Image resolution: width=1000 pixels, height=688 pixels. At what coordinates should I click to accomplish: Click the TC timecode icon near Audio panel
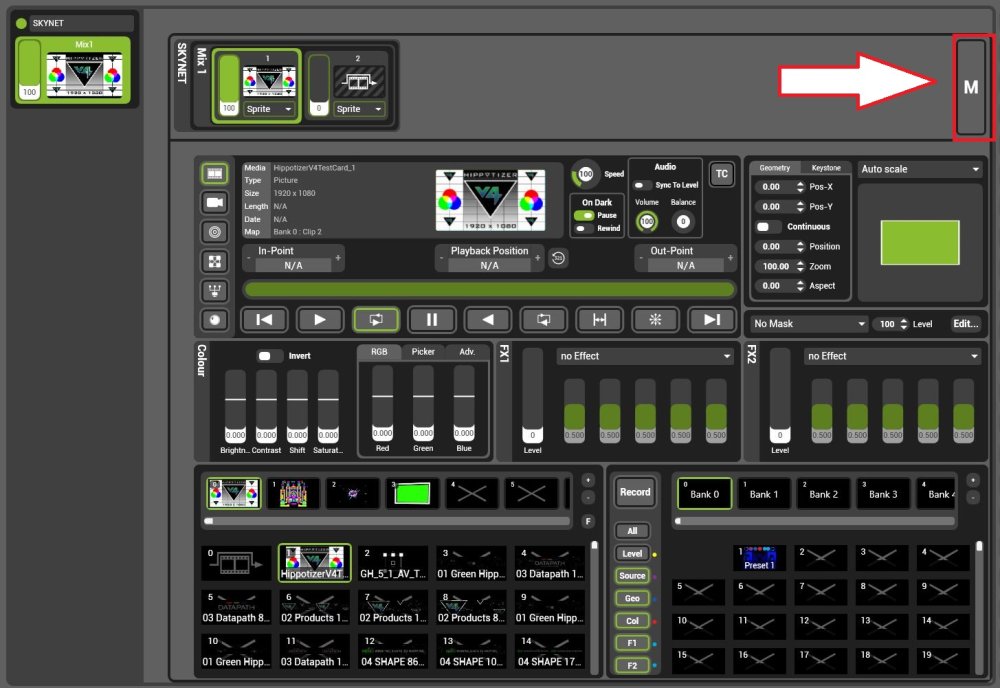[x=722, y=174]
